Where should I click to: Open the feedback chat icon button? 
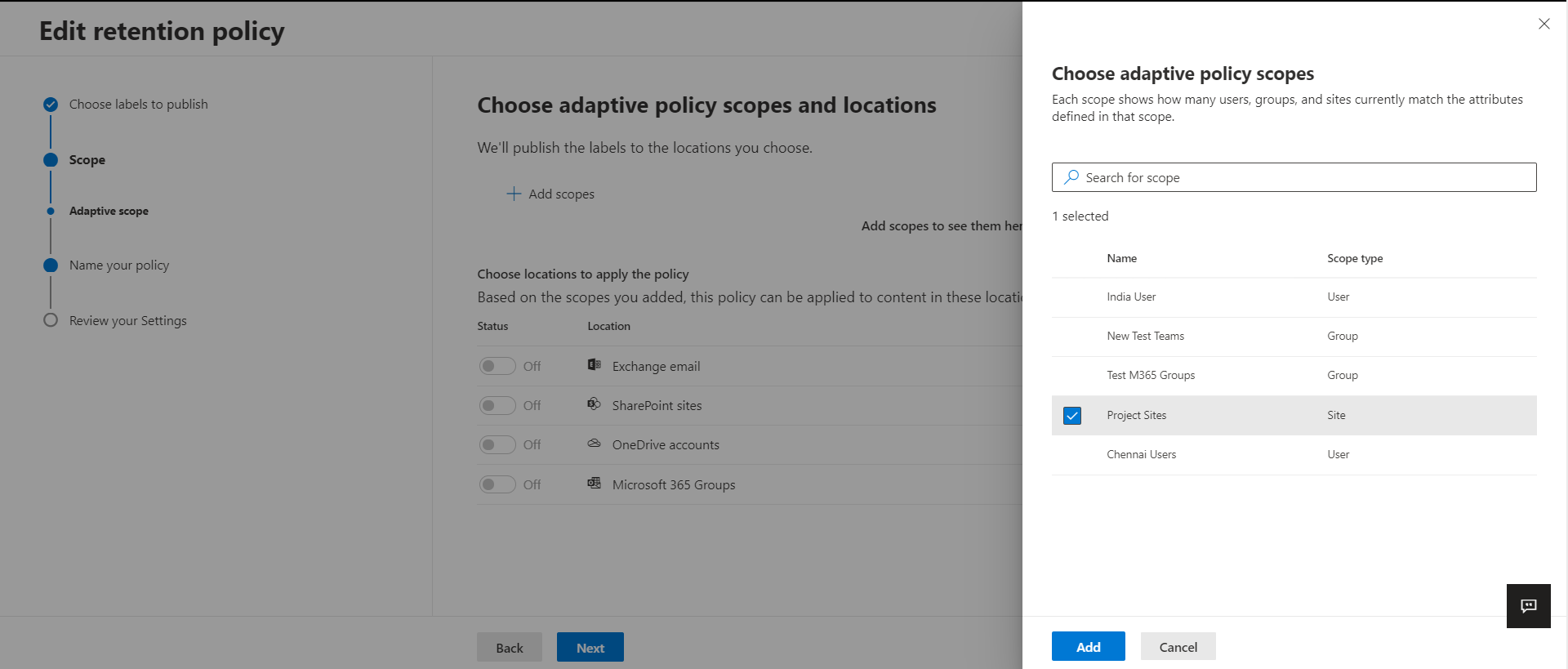(1528, 605)
